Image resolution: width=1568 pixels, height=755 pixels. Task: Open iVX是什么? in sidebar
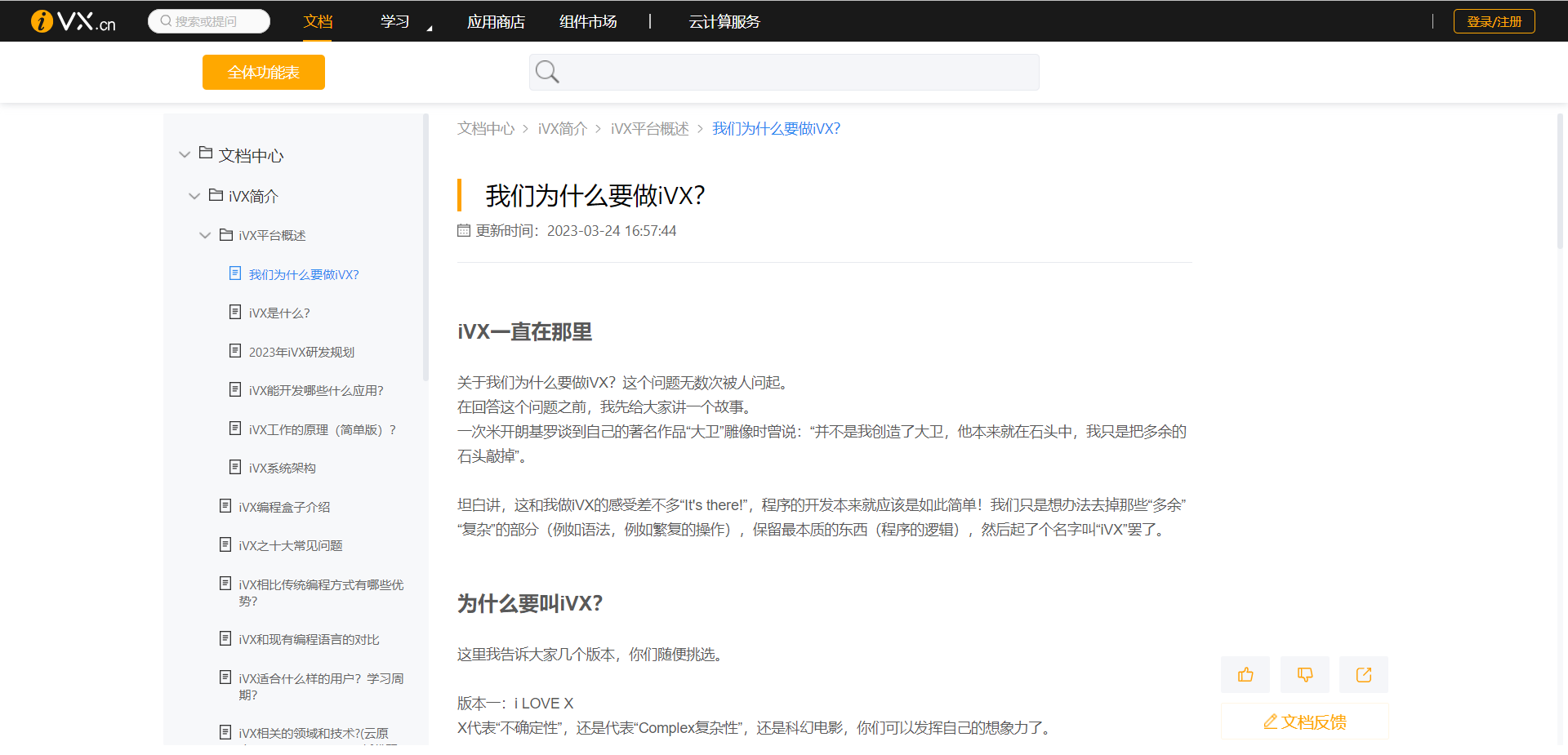[279, 313]
